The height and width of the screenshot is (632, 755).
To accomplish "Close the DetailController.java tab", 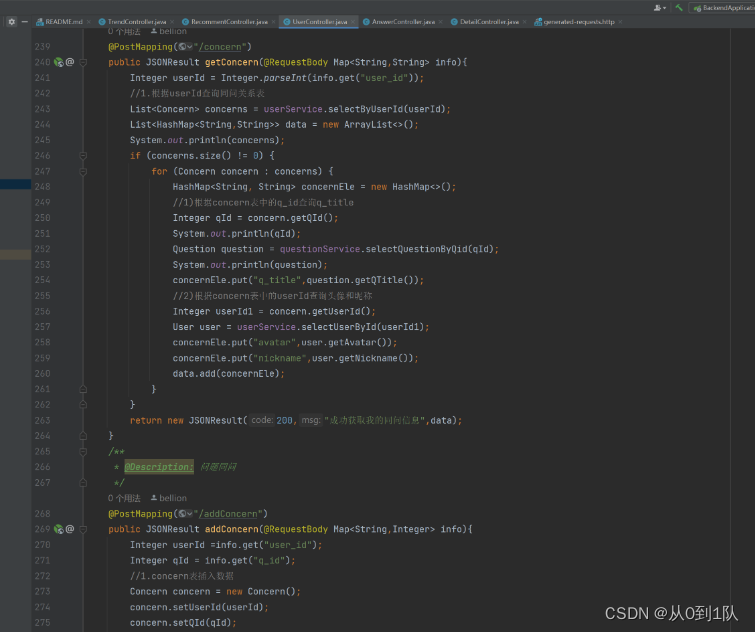I will pyautogui.click(x=524, y=22).
